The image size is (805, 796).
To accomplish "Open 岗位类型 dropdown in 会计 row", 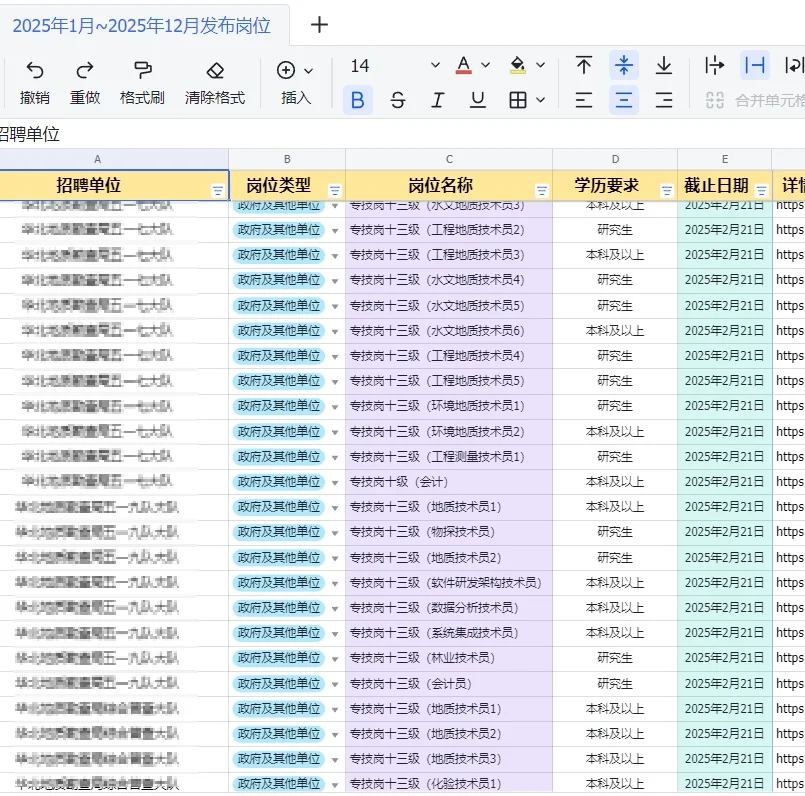I will point(335,483).
